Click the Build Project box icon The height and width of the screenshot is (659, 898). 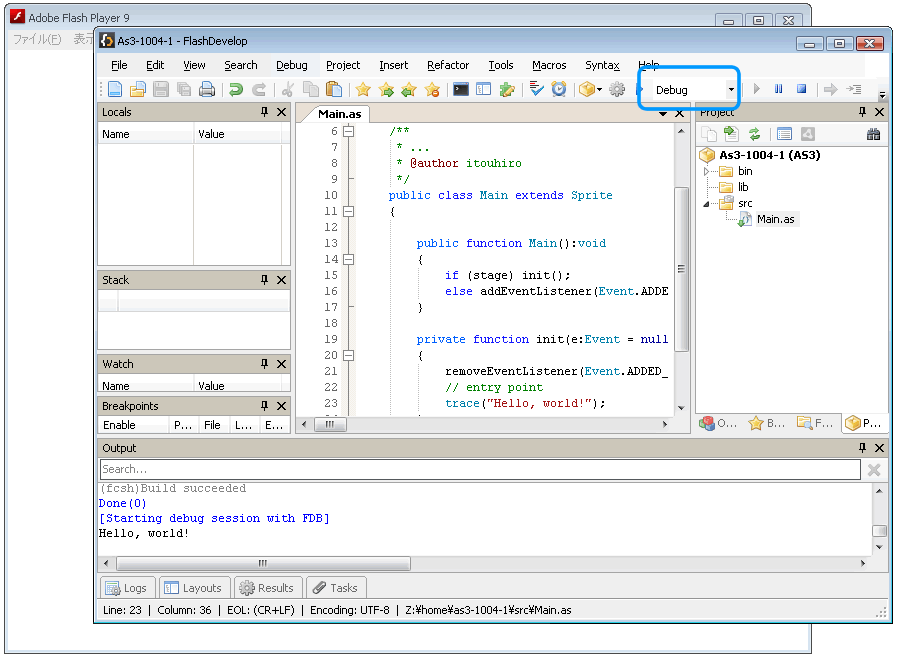click(x=587, y=89)
